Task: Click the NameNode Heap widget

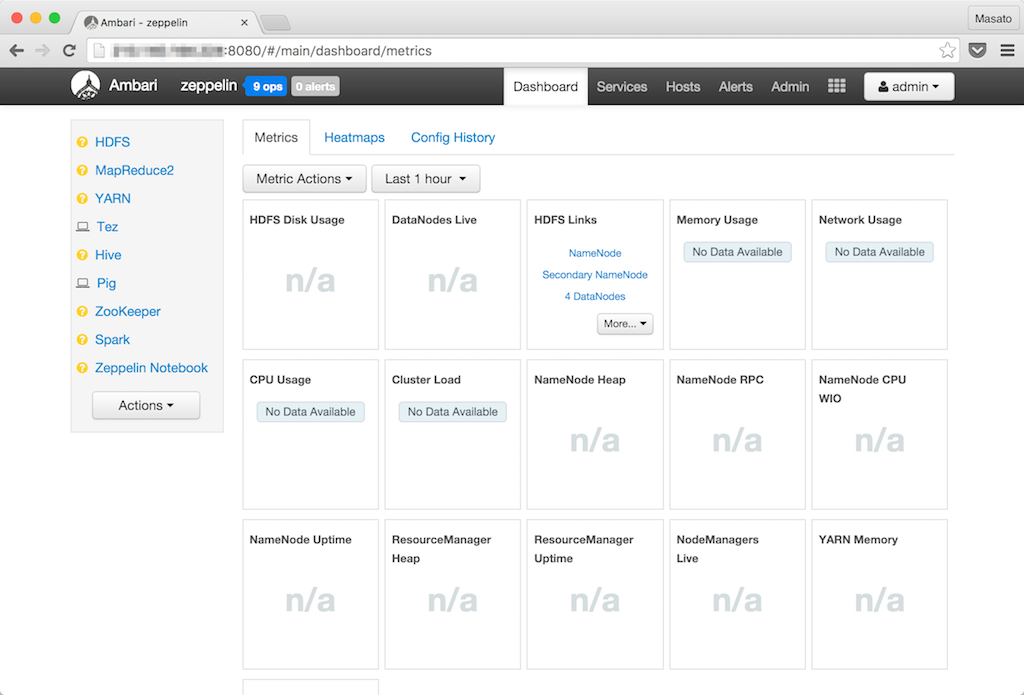Action: click(x=595, y=434)
